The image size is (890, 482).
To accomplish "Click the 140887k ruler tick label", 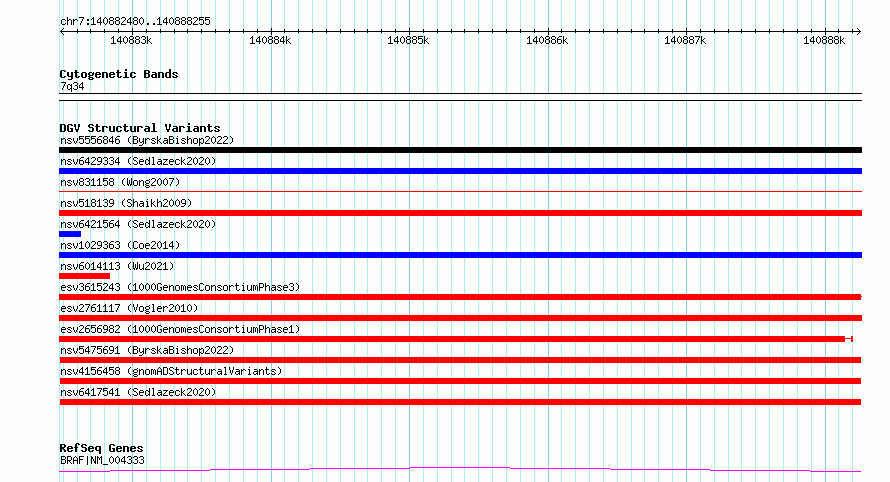I will pyautogui.click(x=685, y=40).
